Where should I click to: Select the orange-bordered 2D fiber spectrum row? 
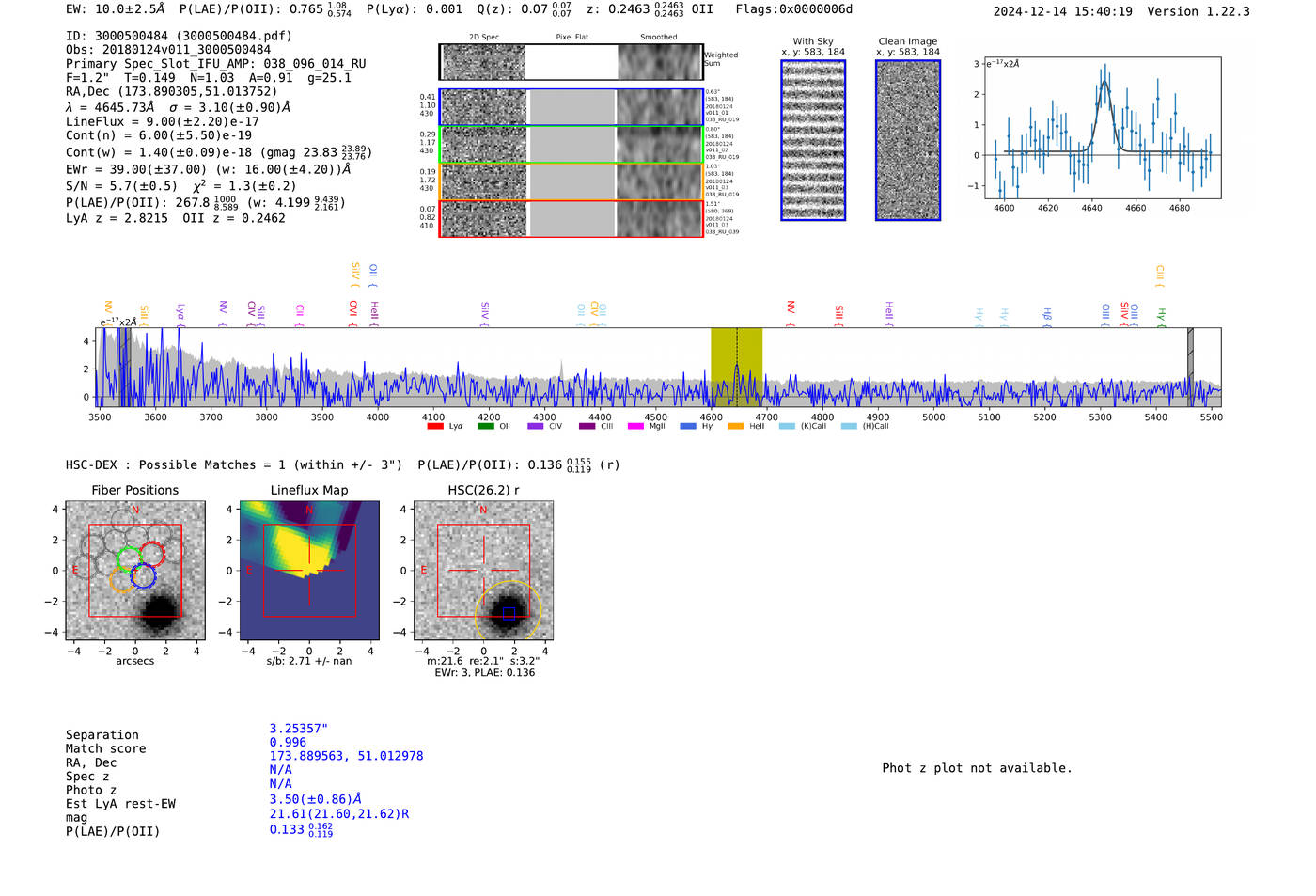click(x=571, y=181)
